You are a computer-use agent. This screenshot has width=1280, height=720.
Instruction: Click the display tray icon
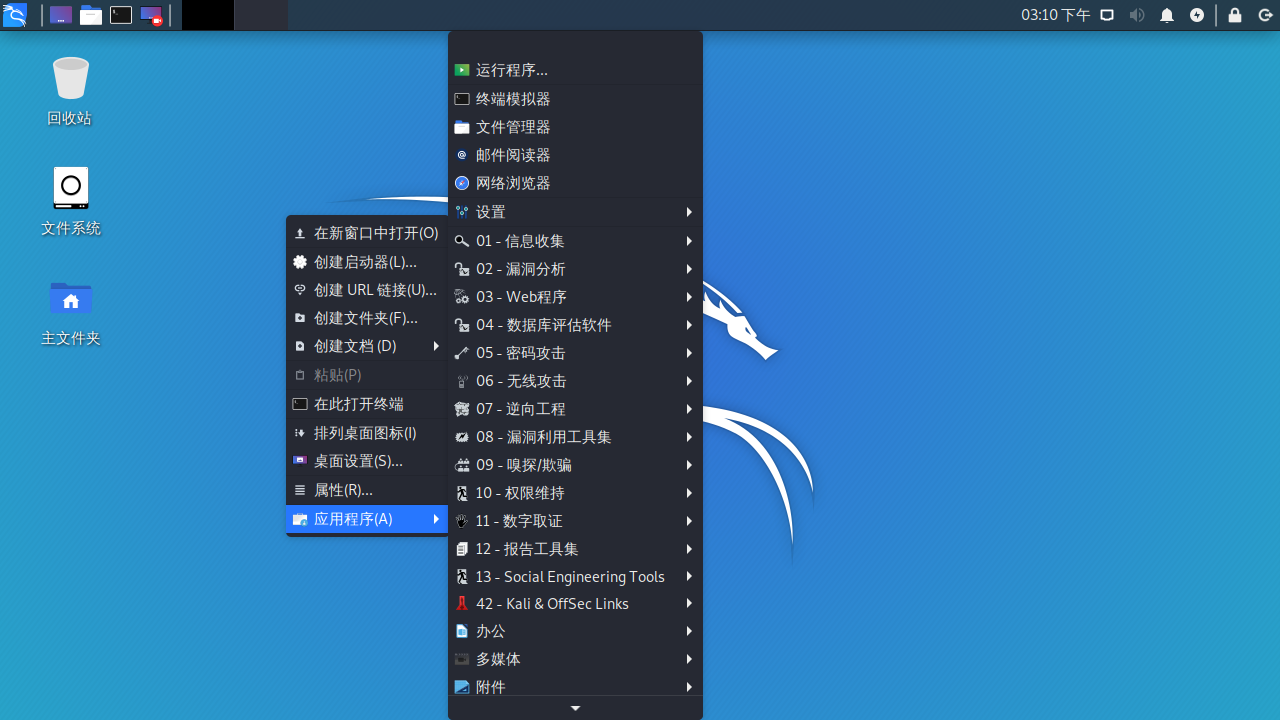click(x=1107, y=15)
